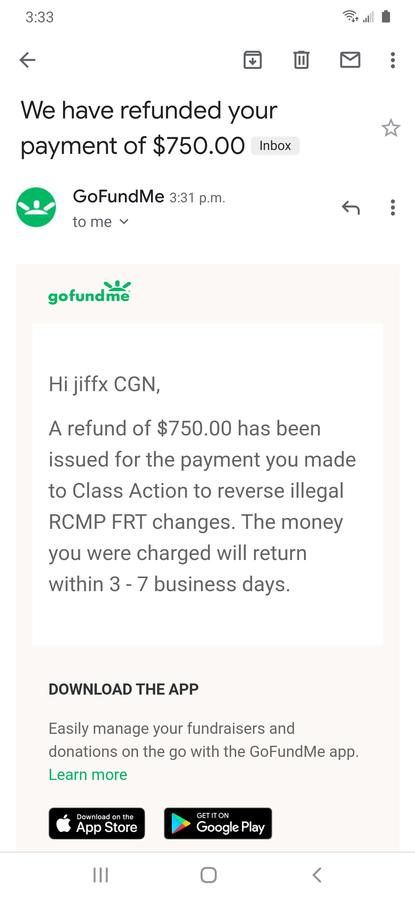Image resolution: width=415 pixels, height=900 pixels.
Task: Open the gofundme logo in email body
Action: [x=90, y=293]
